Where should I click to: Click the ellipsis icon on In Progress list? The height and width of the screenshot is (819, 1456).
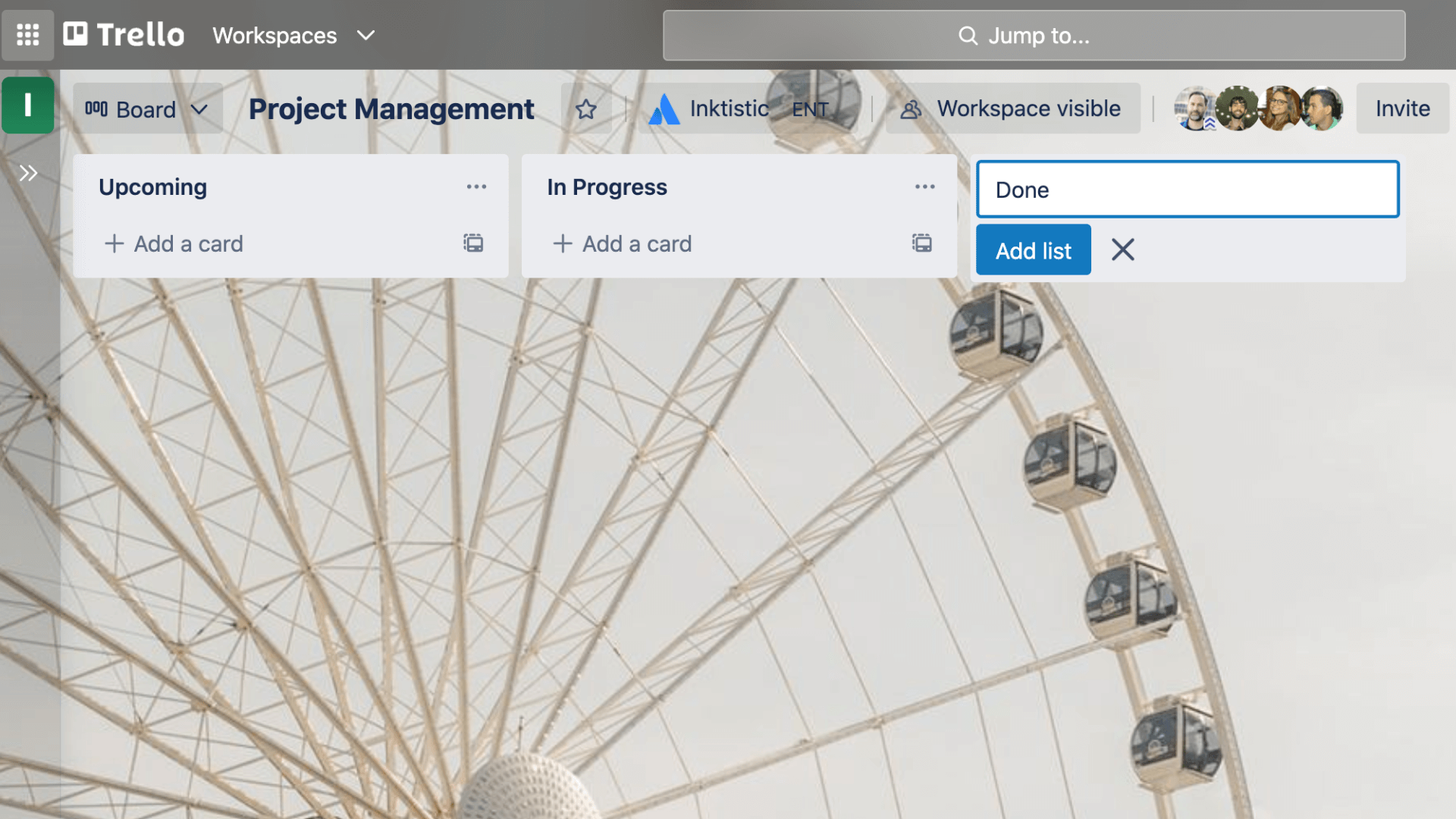click(x=923, y=187)
